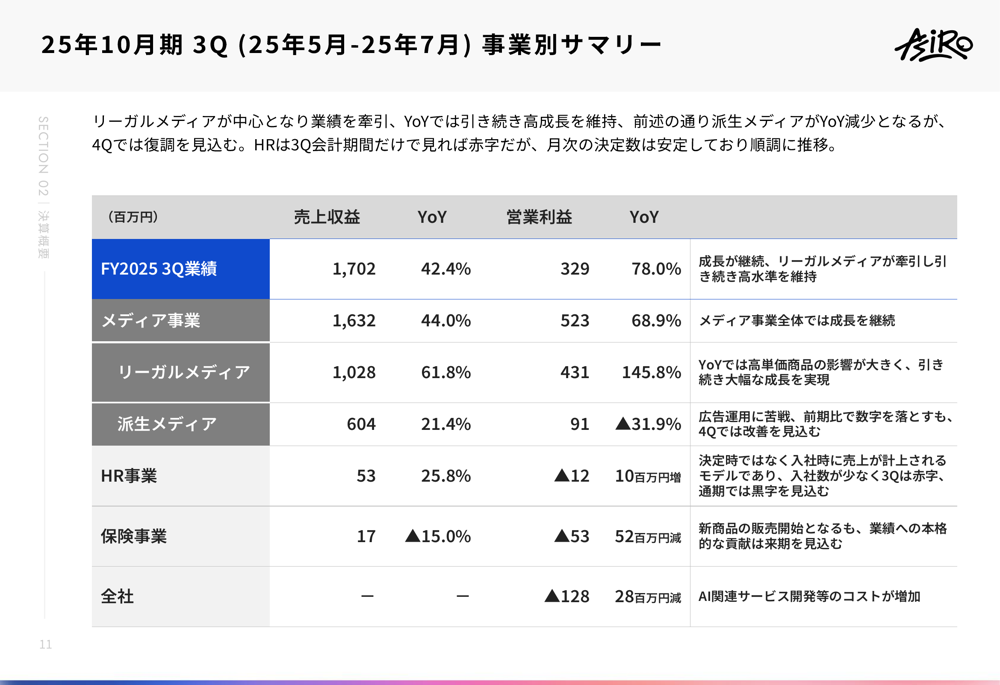The height and width of the screenshot is (685, 1000).
Task: Click the 保険事業 row label
Action: (134, 536)
